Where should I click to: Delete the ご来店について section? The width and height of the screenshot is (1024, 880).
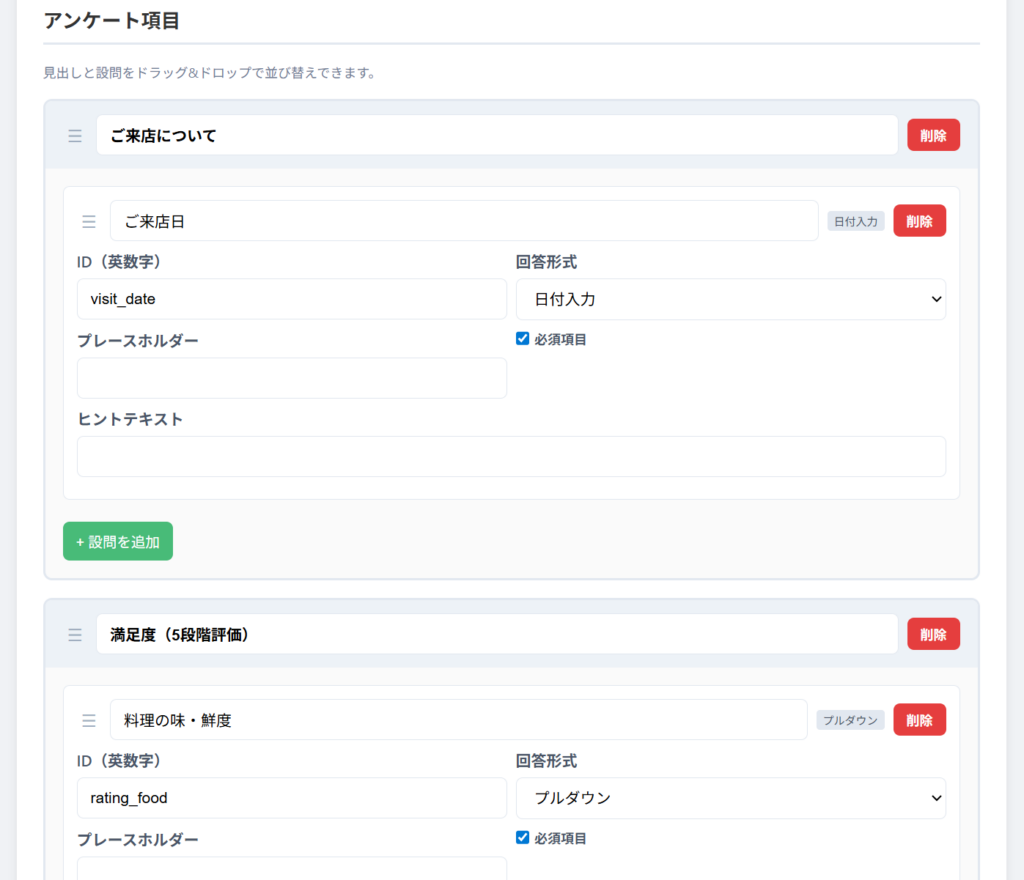(933, 135)
